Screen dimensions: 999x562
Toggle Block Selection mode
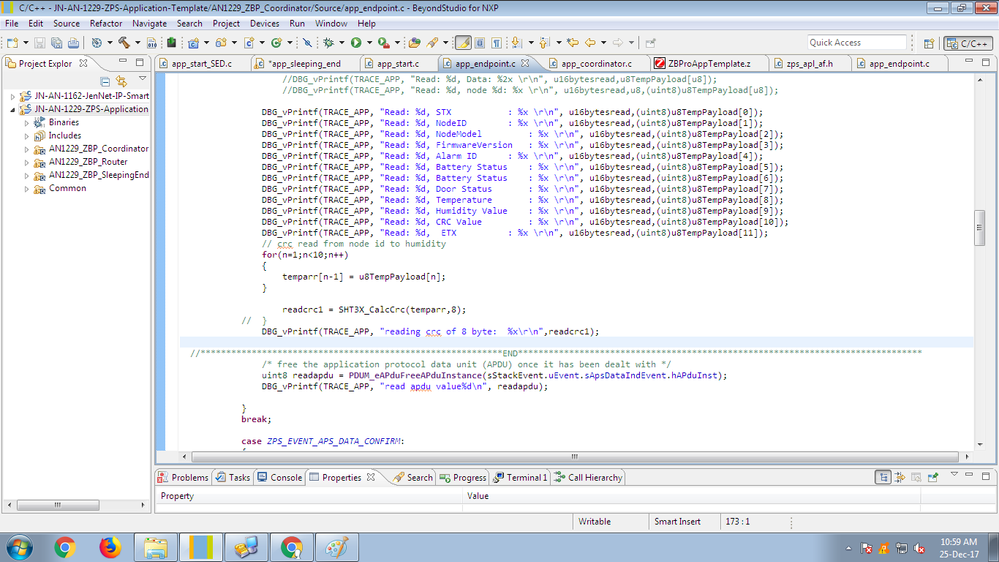click(x=480, y=43)
